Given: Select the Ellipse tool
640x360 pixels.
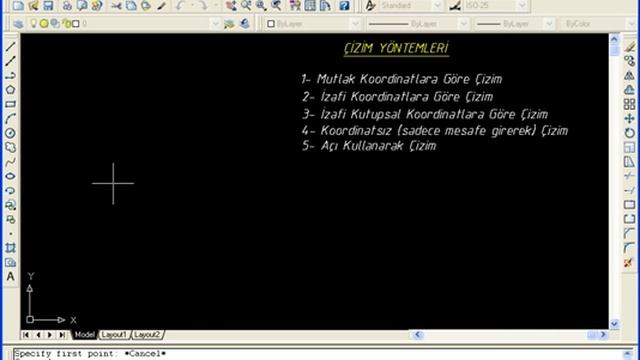Looking at the screenshot, I should [10, 176].
